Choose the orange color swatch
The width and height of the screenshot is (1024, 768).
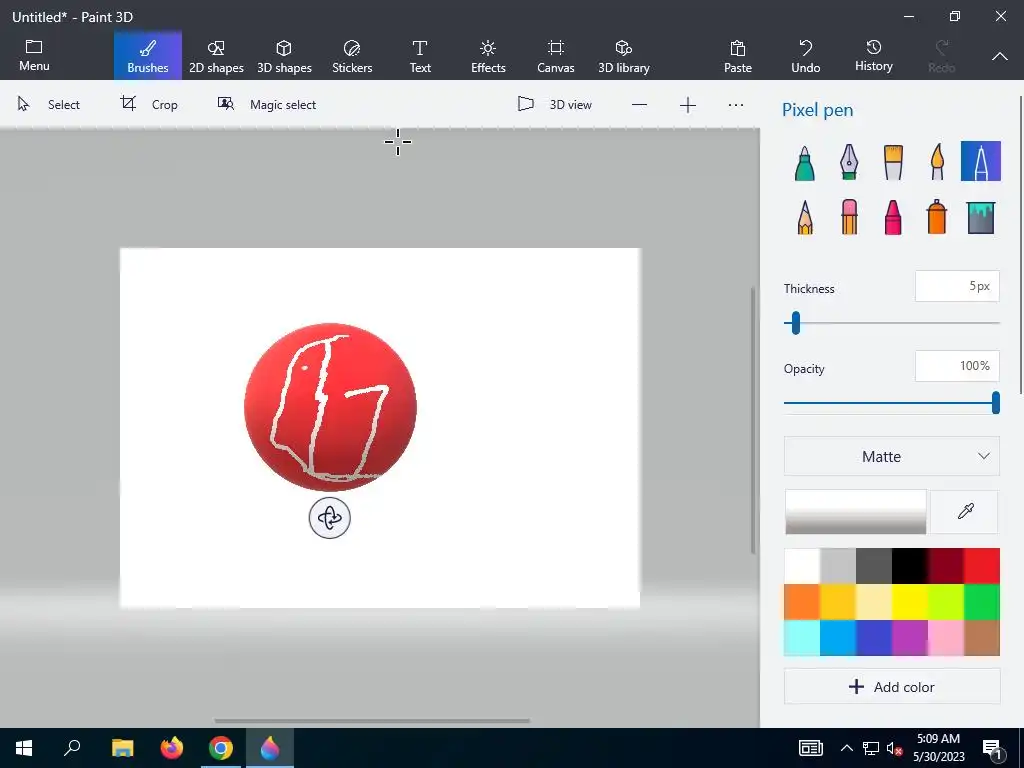click(x=802, y=601)
